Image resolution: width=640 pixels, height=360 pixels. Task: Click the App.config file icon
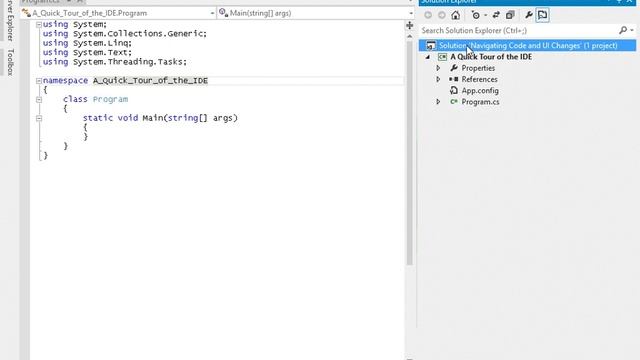coord(453,90)
